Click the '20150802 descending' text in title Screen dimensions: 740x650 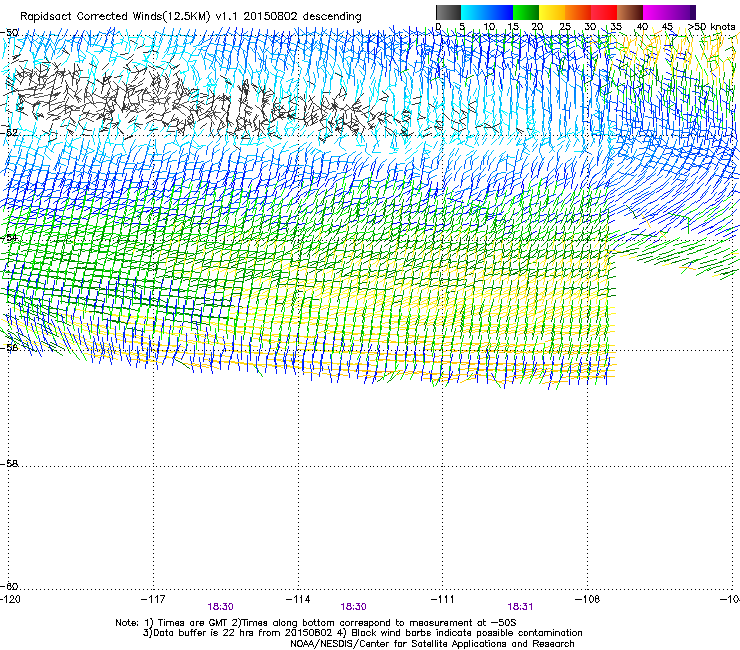303,16
